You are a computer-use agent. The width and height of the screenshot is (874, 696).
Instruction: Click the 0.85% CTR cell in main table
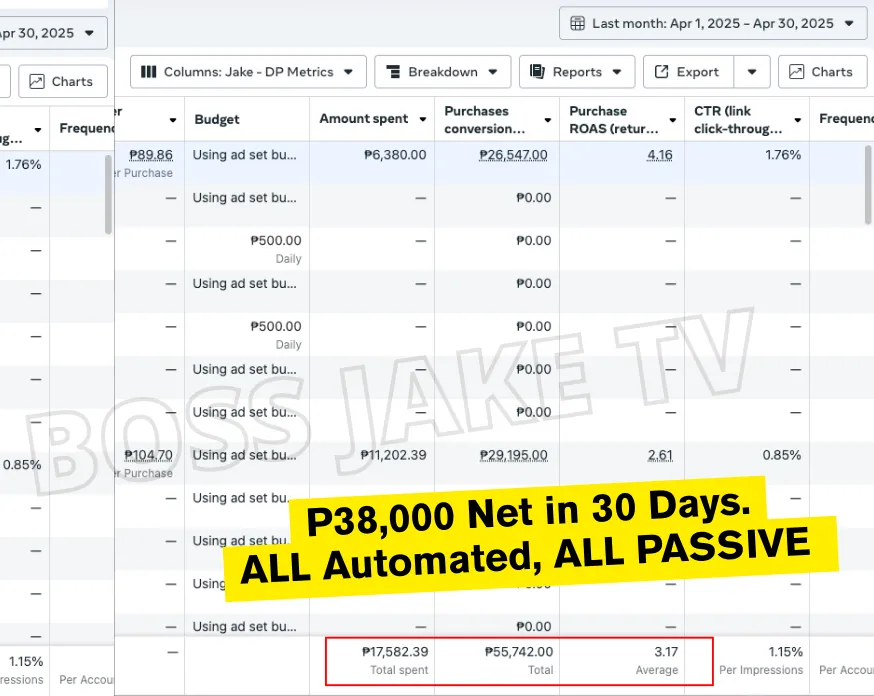coord(781,455)
